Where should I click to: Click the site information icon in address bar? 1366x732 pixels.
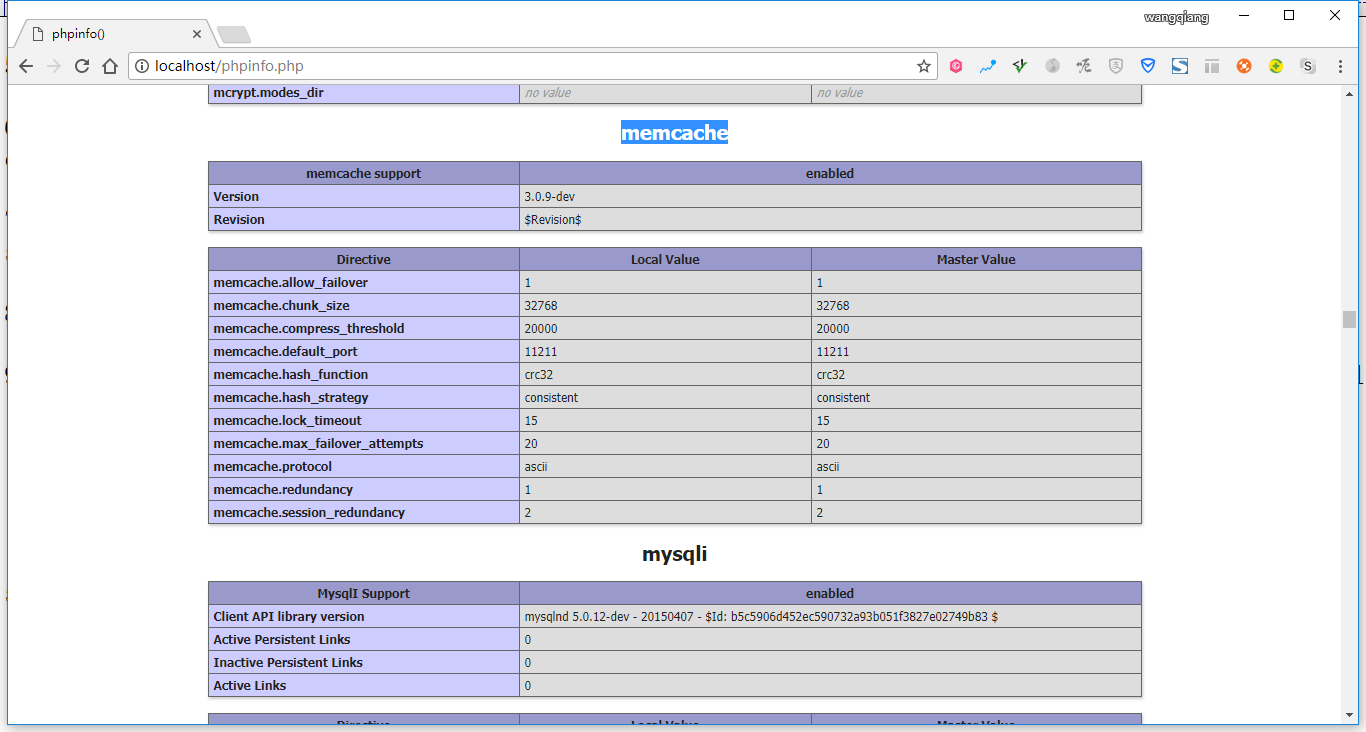point(142,66)
